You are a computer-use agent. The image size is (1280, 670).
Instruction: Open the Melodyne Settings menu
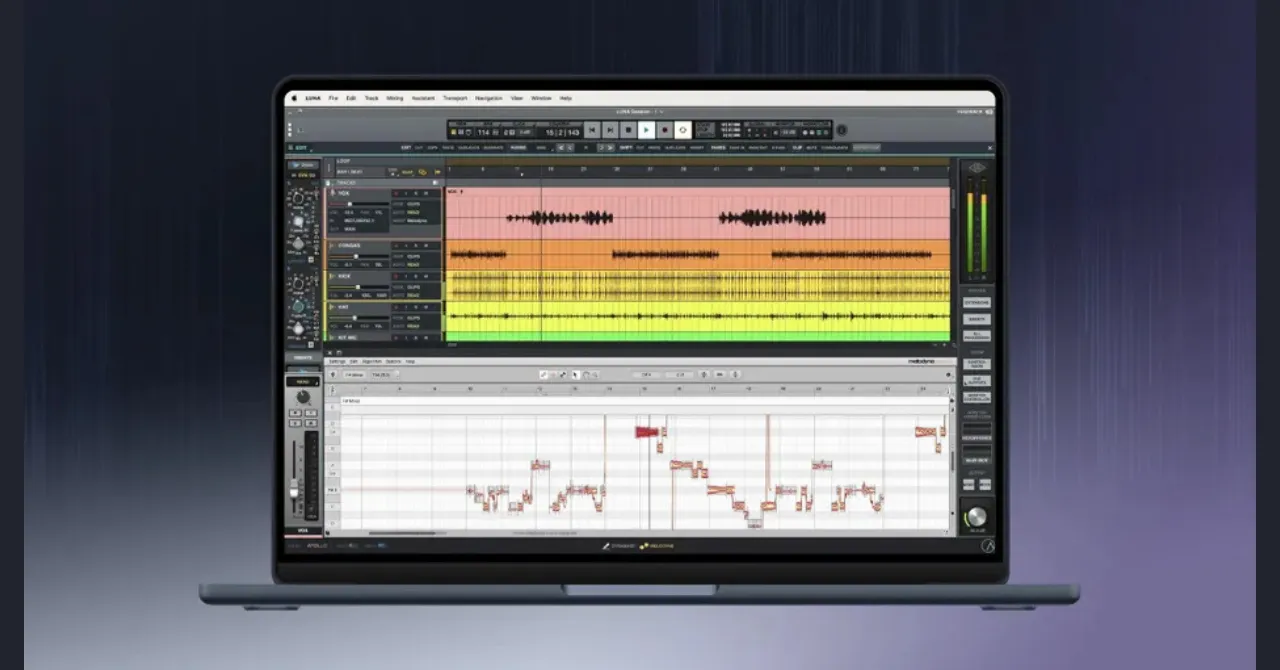(x=337, y=361)
